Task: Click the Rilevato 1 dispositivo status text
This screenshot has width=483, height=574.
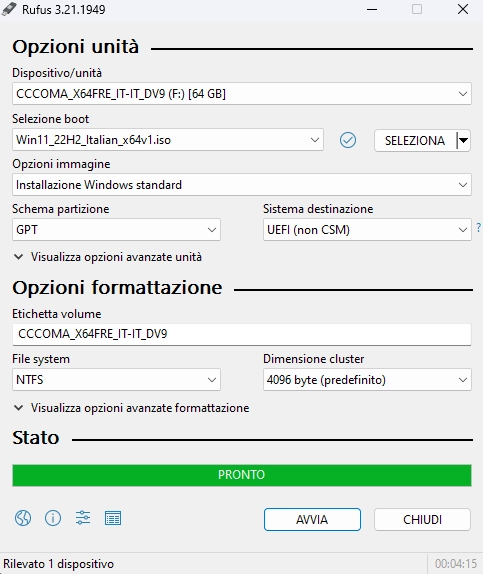Action: pyautogui.click(x=59, y=564)
